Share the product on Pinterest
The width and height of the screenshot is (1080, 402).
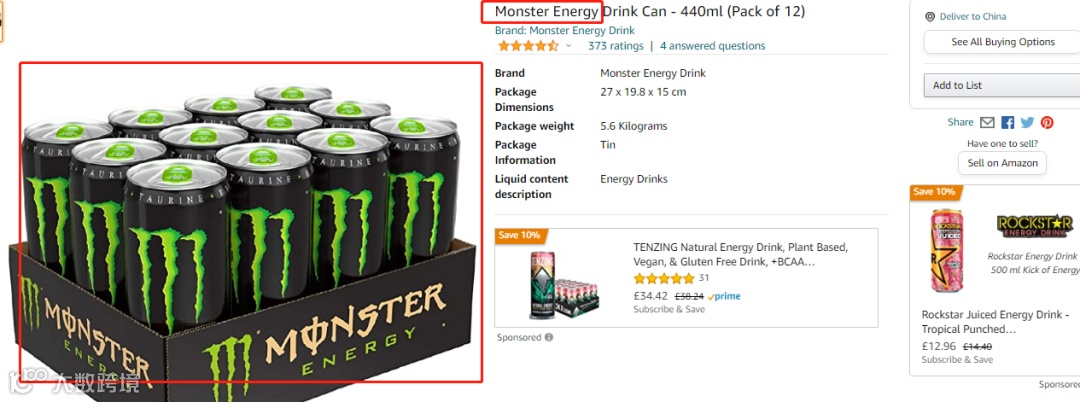(x=1047, y=123)
